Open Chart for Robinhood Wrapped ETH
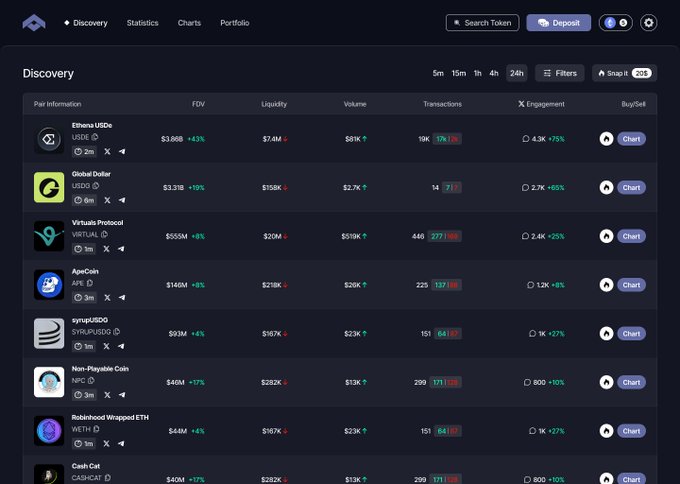 pos(631,431)
